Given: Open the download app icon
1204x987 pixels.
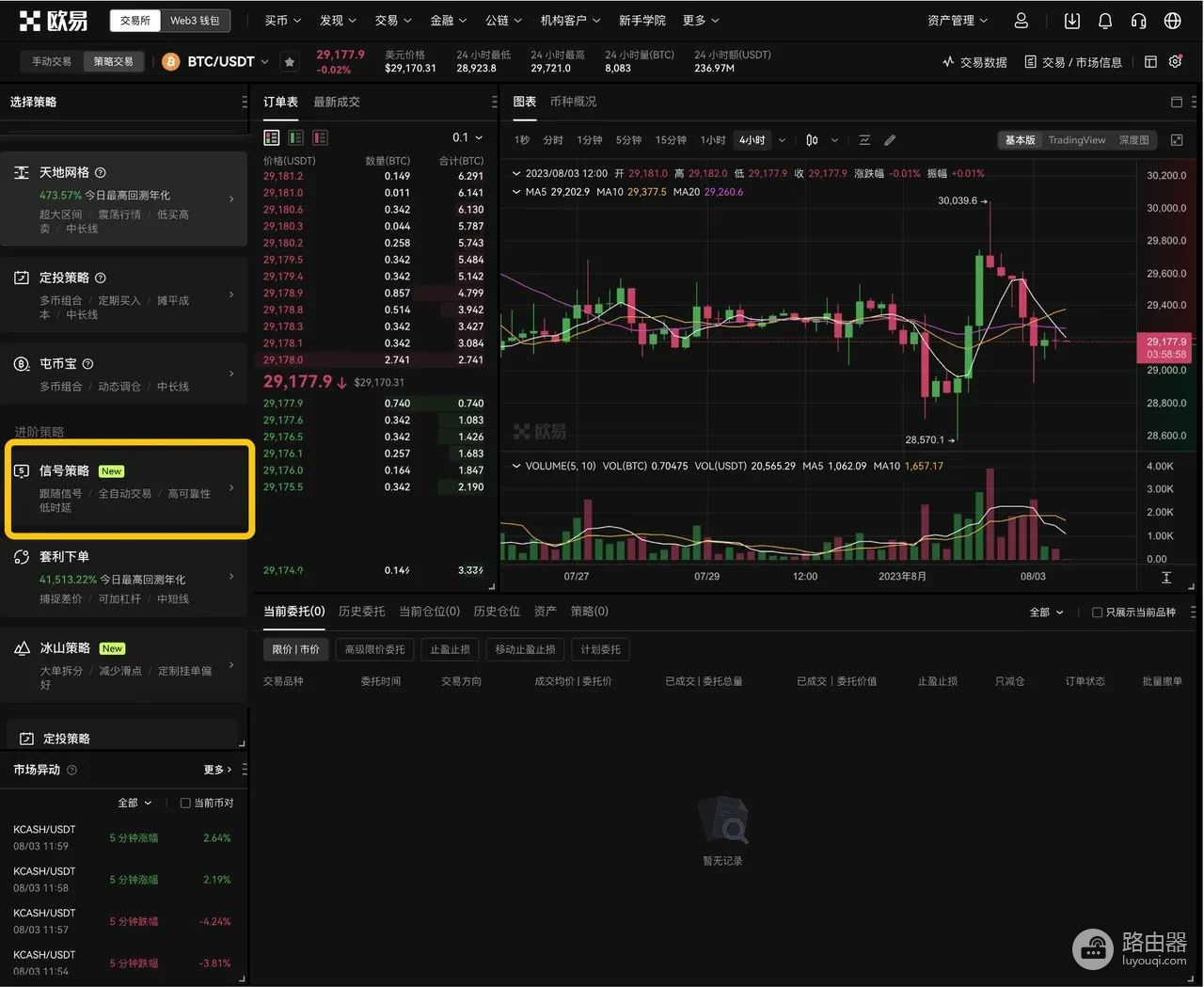Looking at the screenshot, I should 1072,21.
